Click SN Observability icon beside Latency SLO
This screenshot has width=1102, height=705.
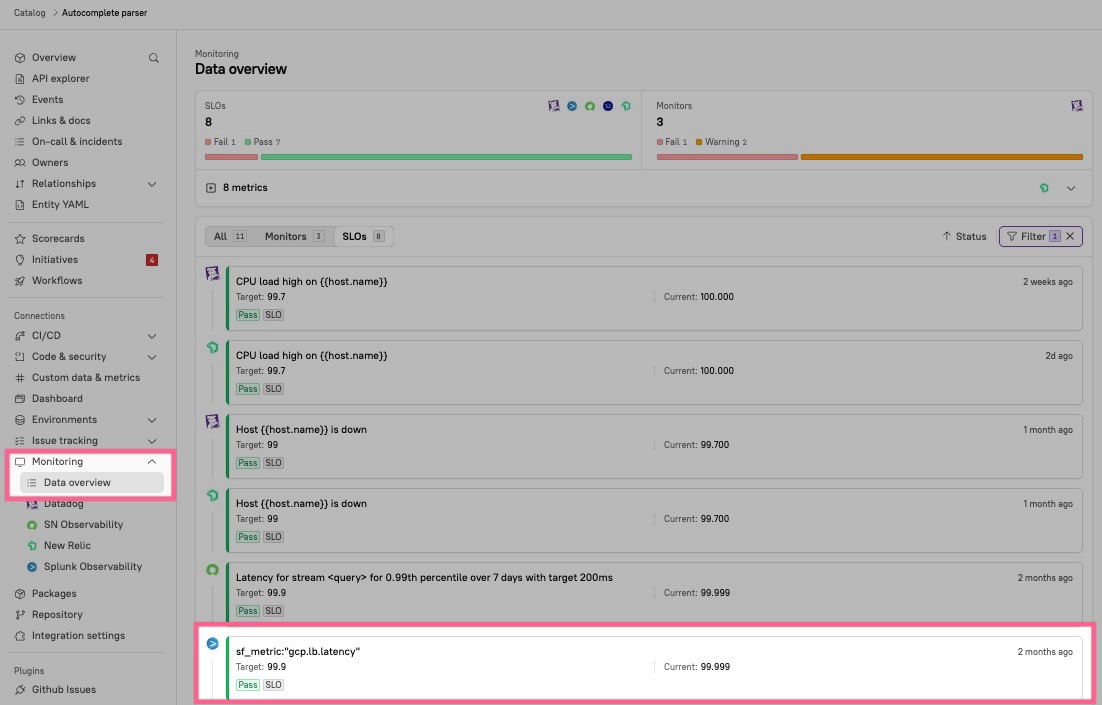(x=212, y=569)
